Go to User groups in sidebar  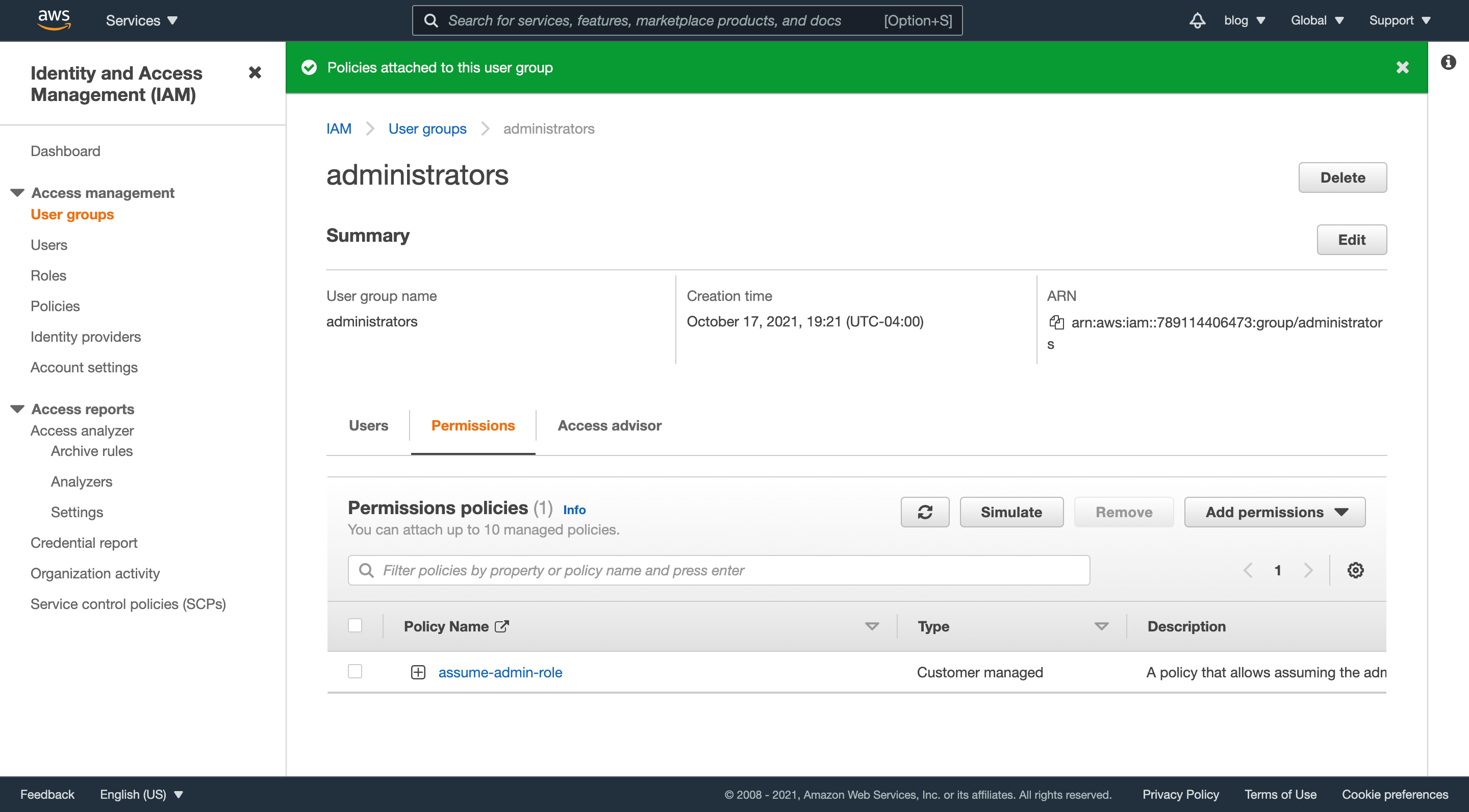point(72,214)
